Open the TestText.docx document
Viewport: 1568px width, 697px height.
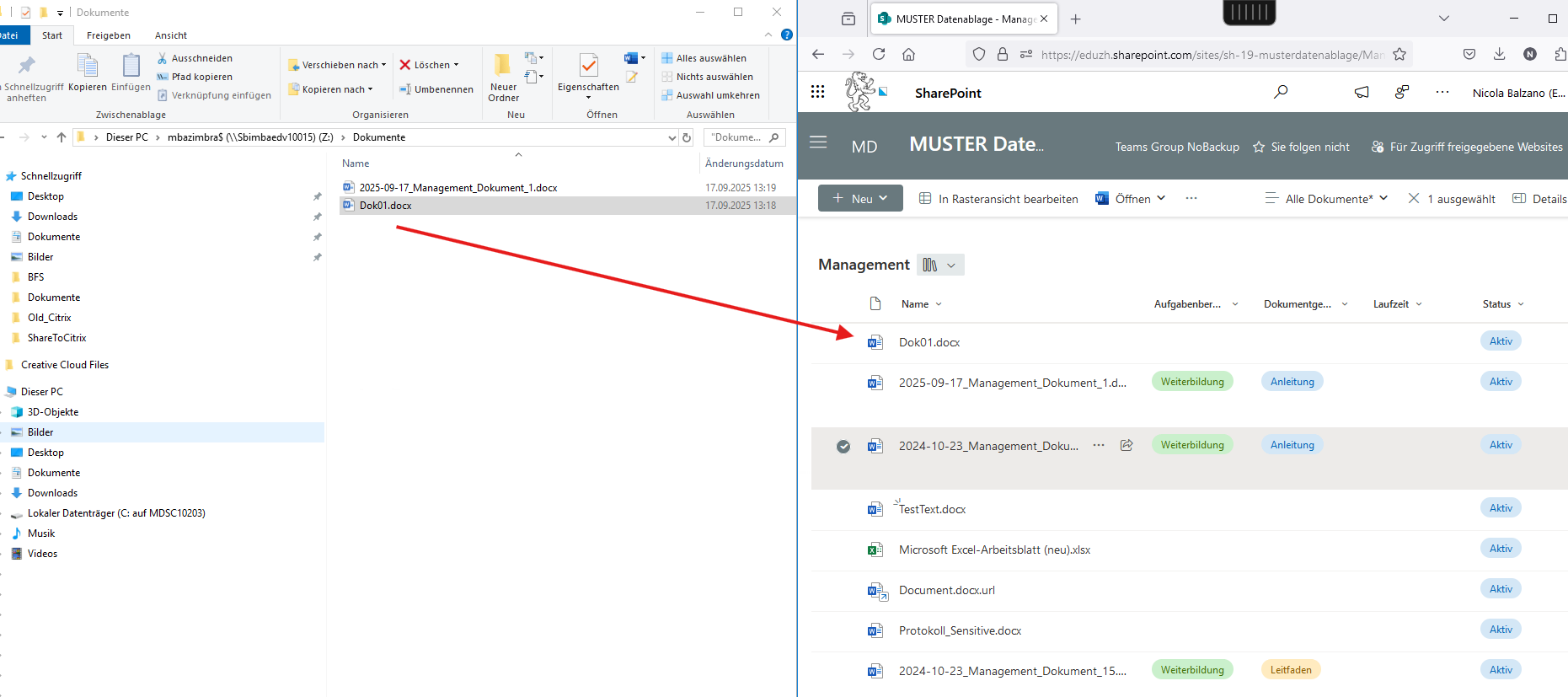pos(932,509)
